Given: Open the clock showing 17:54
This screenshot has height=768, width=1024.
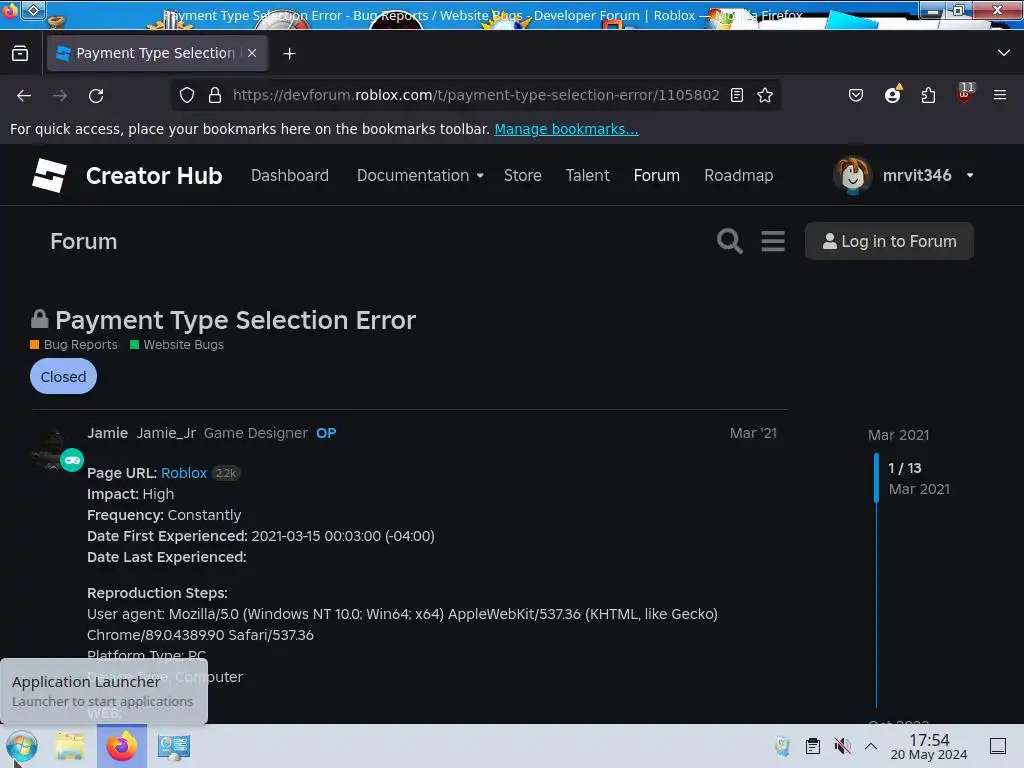Looking at the screenshot, I should coord(929,746).
